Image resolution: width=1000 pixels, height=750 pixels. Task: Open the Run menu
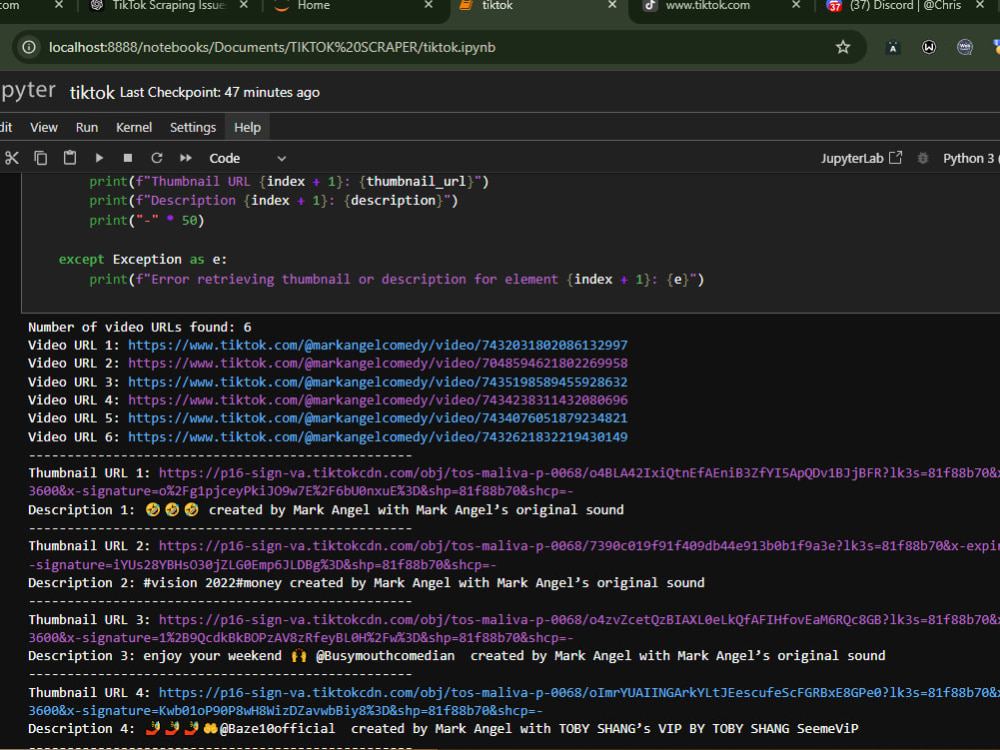point(87,128)
